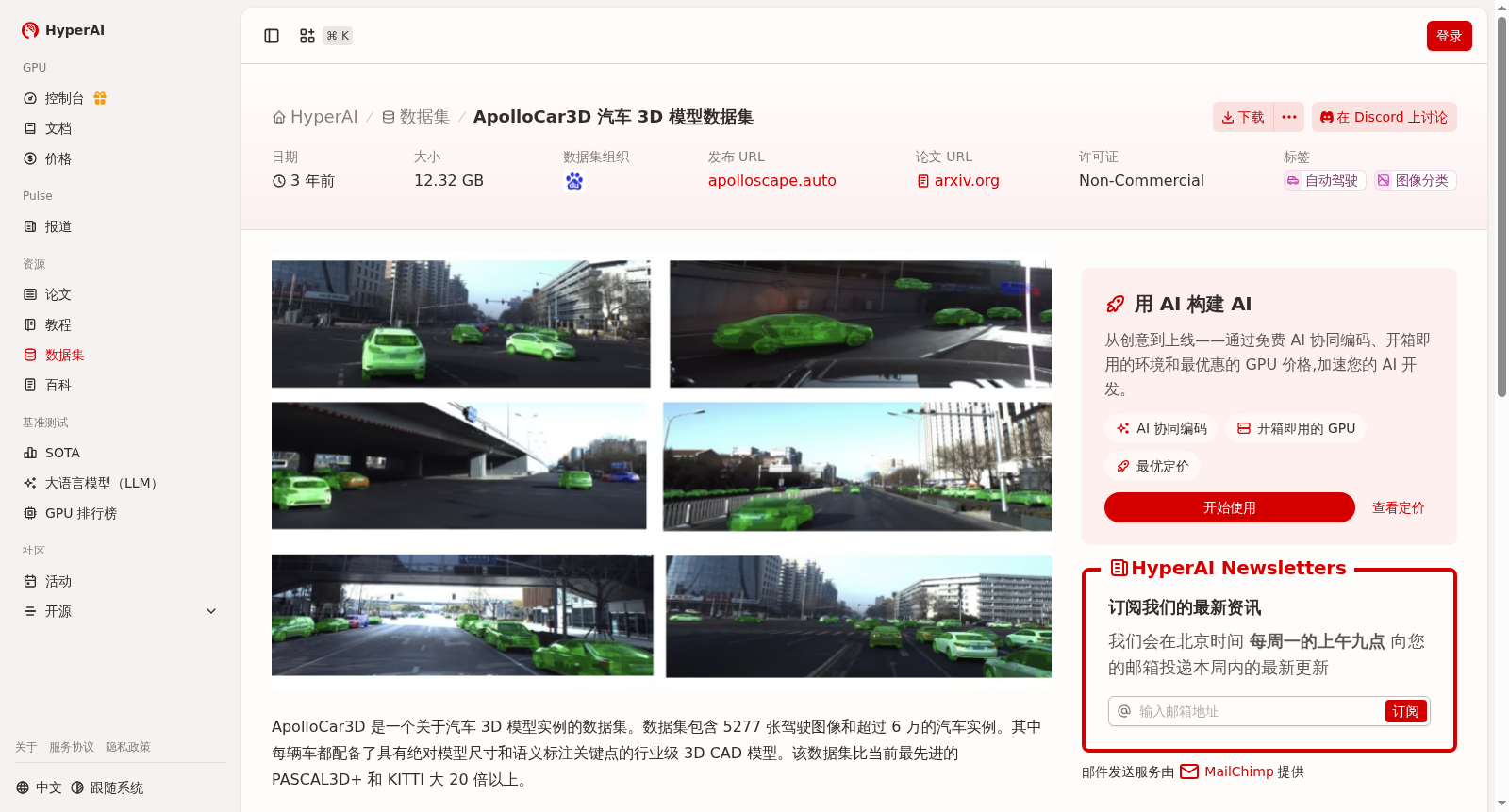Click 数据集 breadcrumb link
This screenshot has height=812, width=1509.
click(415, 117)
